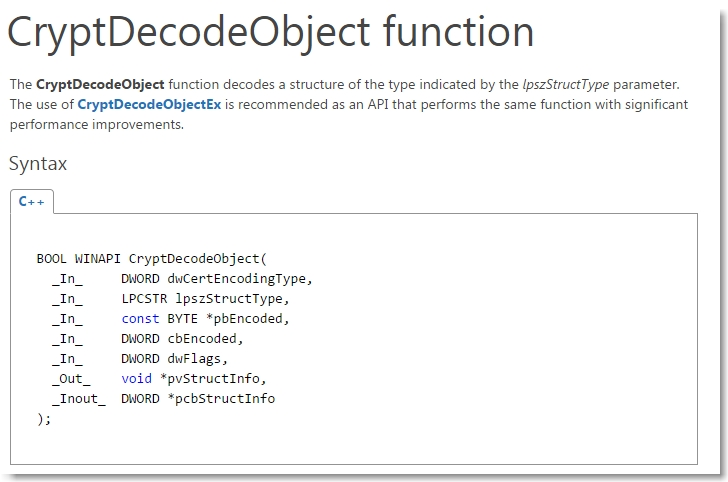The width and height of the screenshot is (728, 482).
Task: Click the _Out_ annotation in code
Action: [x=71, y=378]
